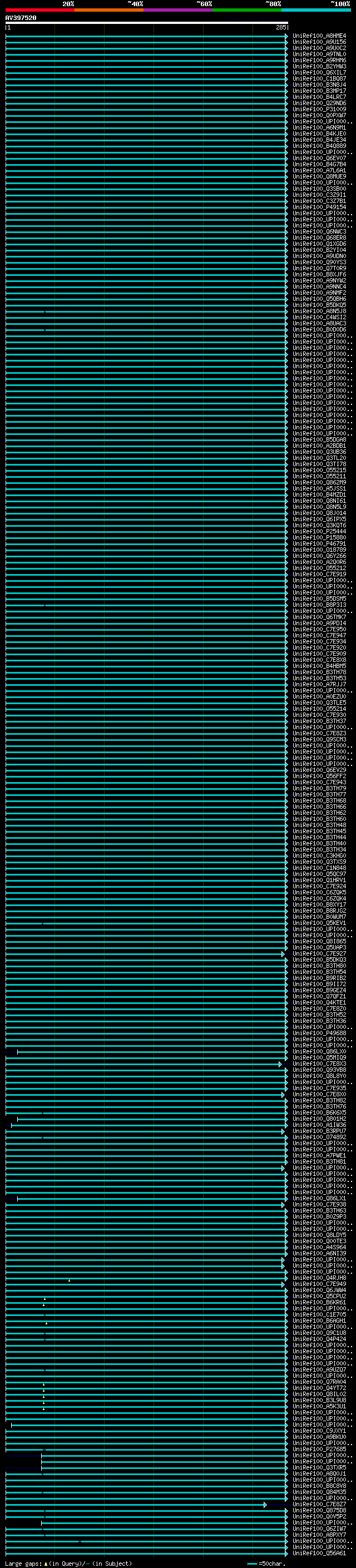The image size is (356, 1568).
Task: Select hit label UniRef100_P31009
Action: [319, 109]
